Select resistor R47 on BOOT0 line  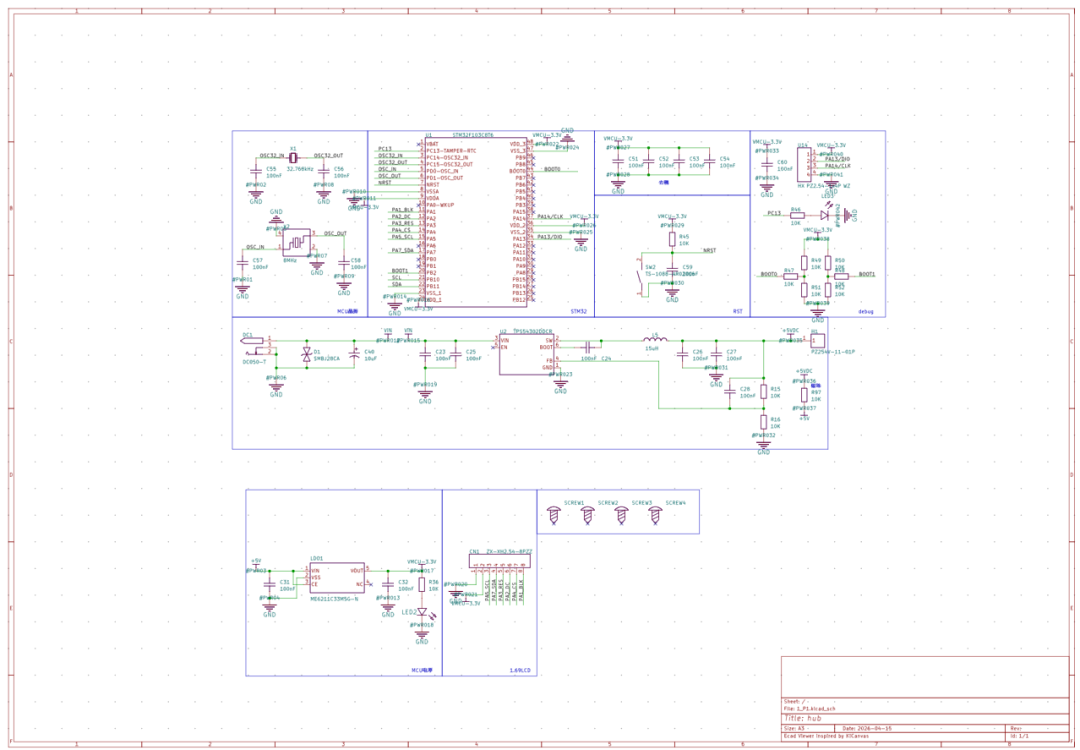(x=789, y=275)
